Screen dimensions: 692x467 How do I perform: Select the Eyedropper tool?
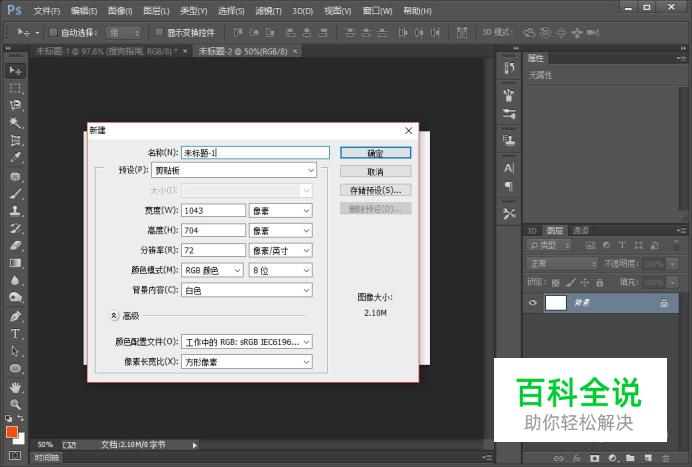[x=15, y=158]
